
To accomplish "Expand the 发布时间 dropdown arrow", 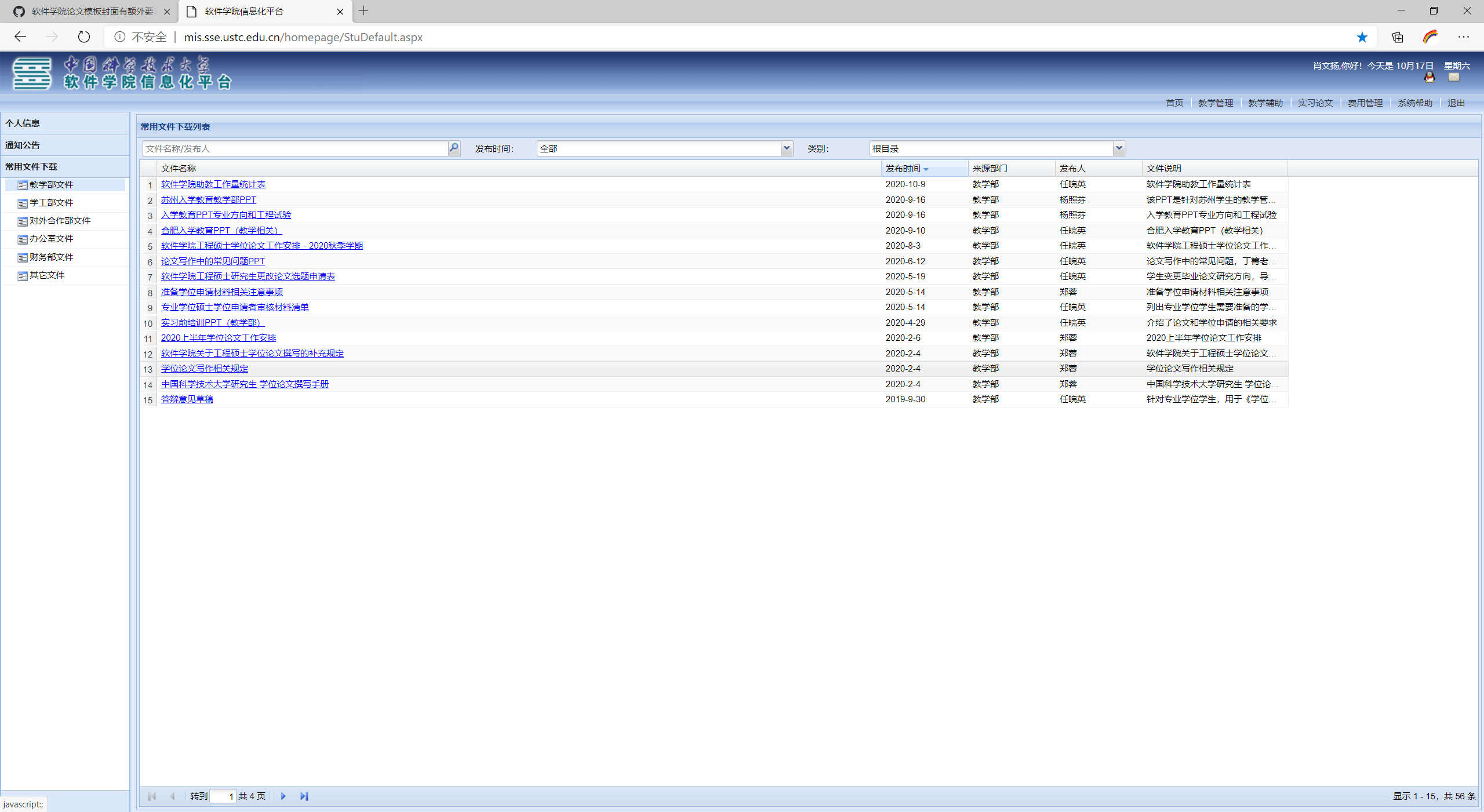I will point(786,148).
